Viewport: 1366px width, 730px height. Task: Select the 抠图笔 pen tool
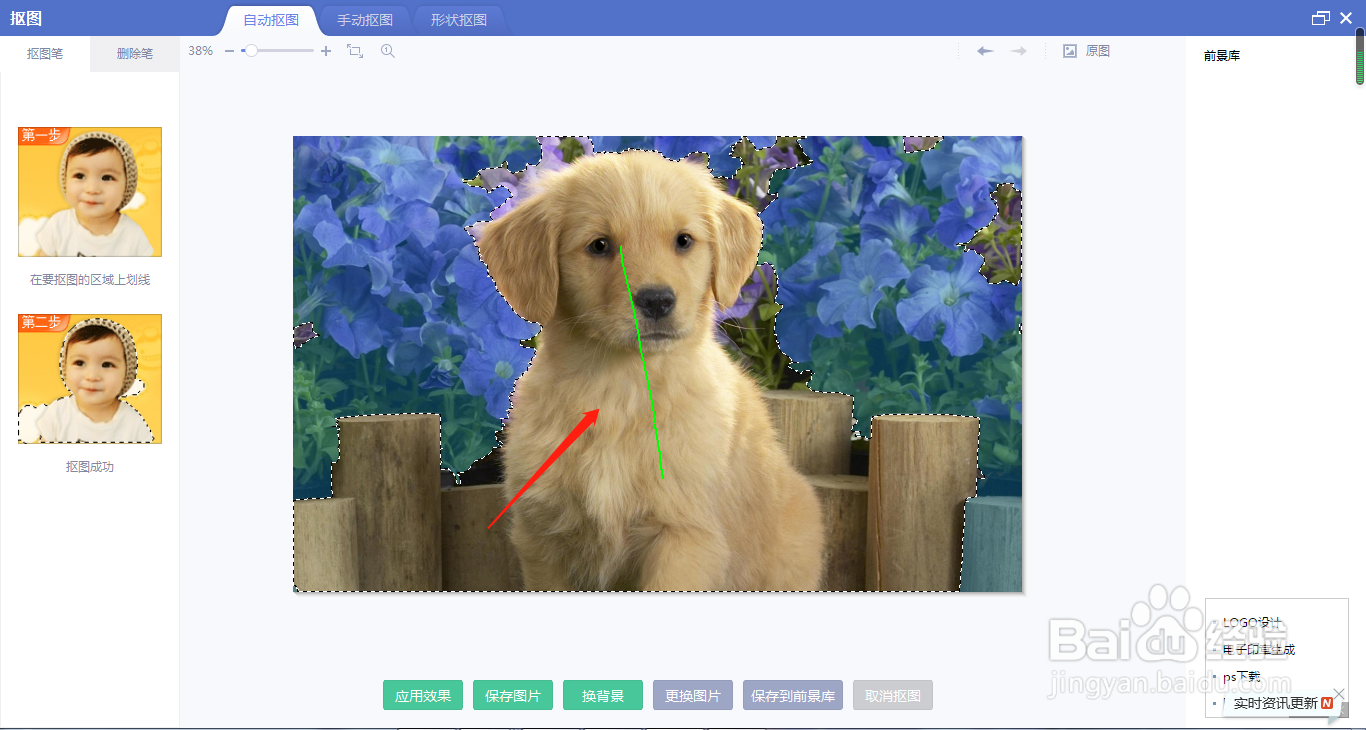coord(45,54)
